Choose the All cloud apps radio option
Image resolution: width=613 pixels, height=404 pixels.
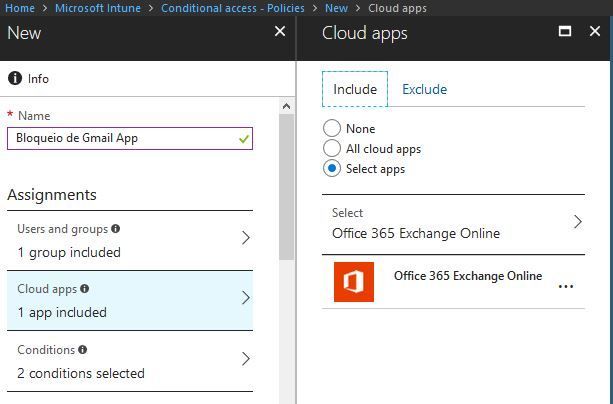(x=332, y=149)
